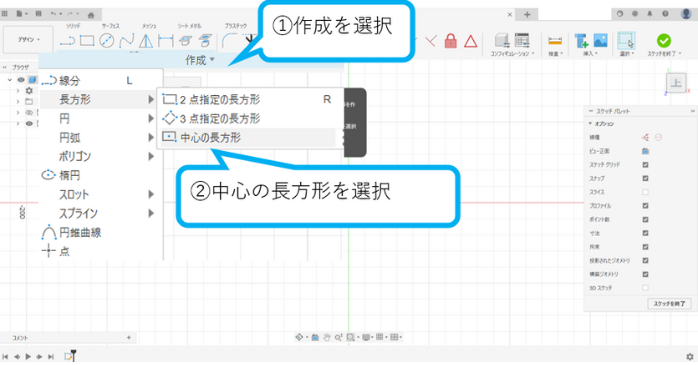The width and height of the screenshot is (698, 365).
Task: Open the 検査 dropdown
Action: tap(555, 53)
